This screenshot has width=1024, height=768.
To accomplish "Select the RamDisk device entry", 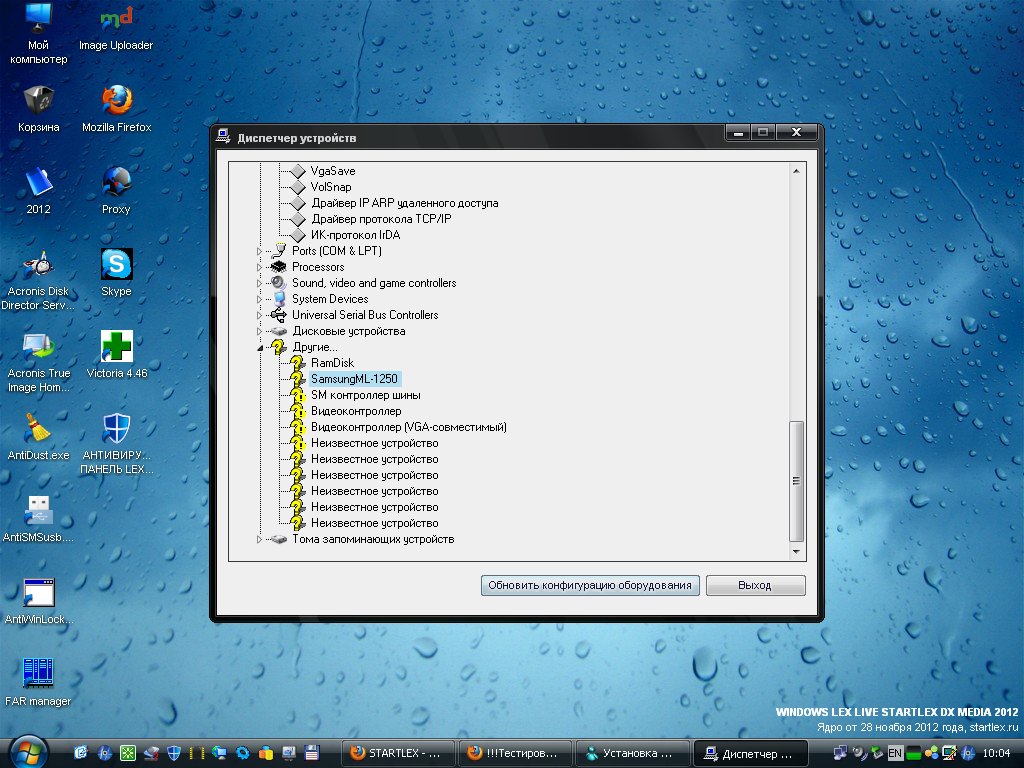I will 332,363.
